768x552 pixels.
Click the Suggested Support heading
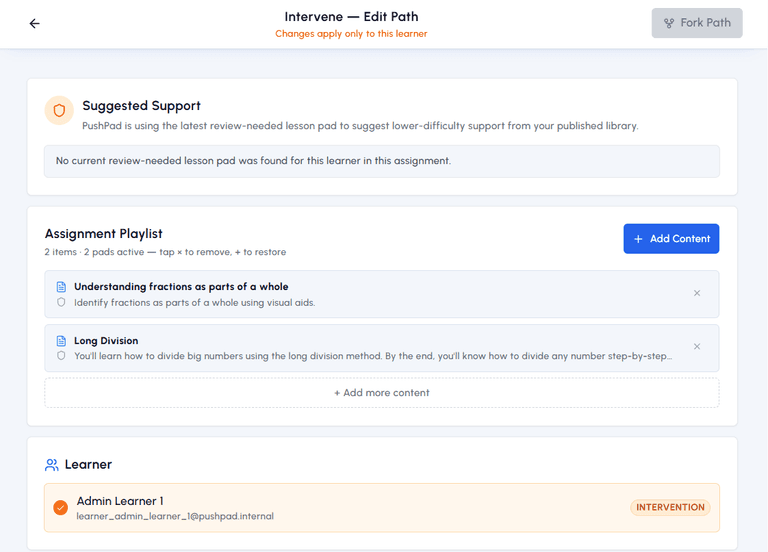pyautogui.click(x=141, y=106)
